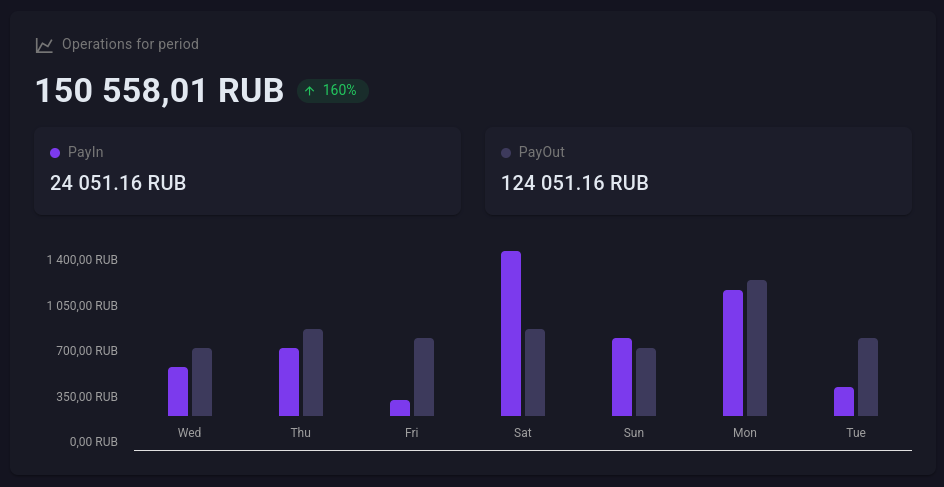The height and width of the screenshot is (487, 944).
Task: Click the 150 558,01 RUB total amount
Action: tap(160, 91)
